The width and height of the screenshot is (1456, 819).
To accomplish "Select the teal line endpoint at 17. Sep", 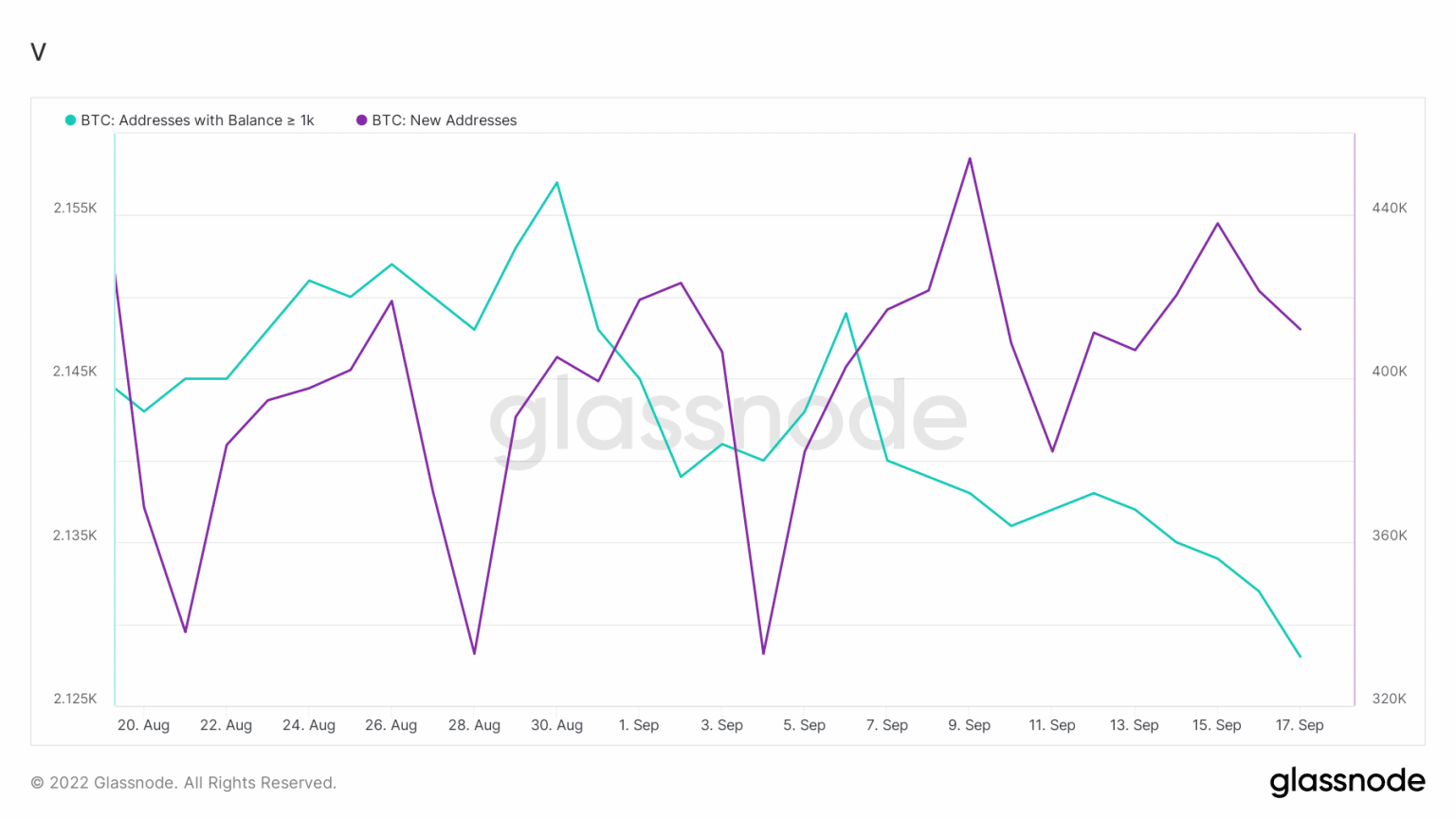I will click(x=1300, y=656).
